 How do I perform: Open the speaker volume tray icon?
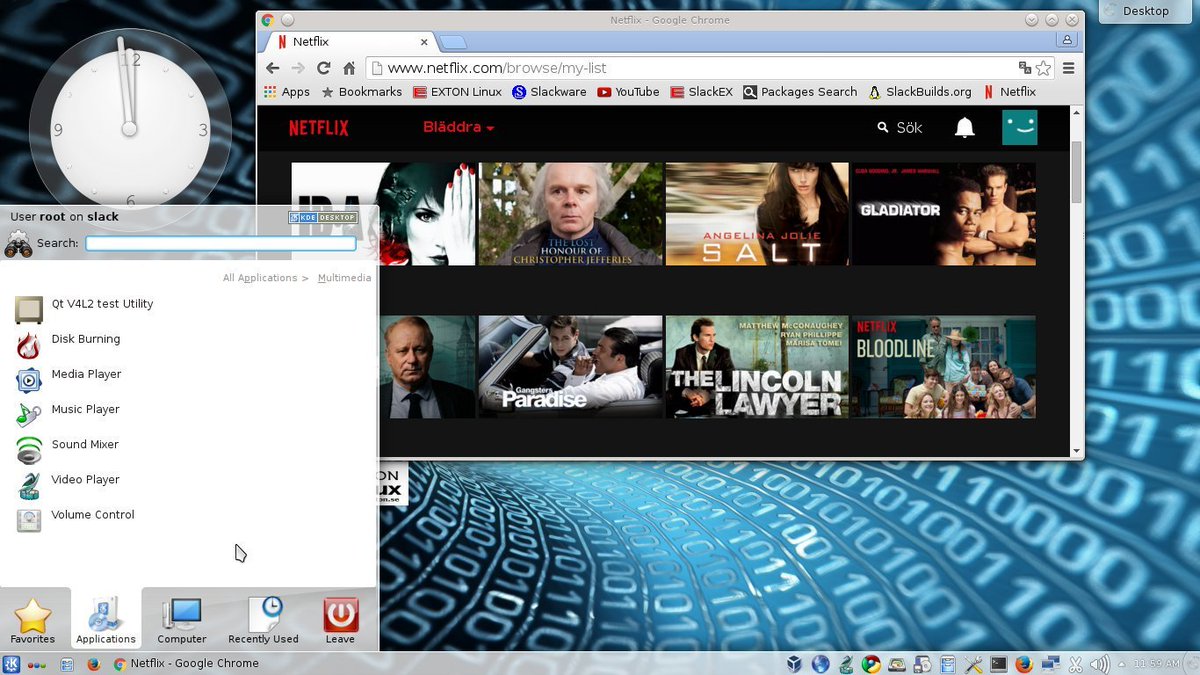coord(1100,664)
